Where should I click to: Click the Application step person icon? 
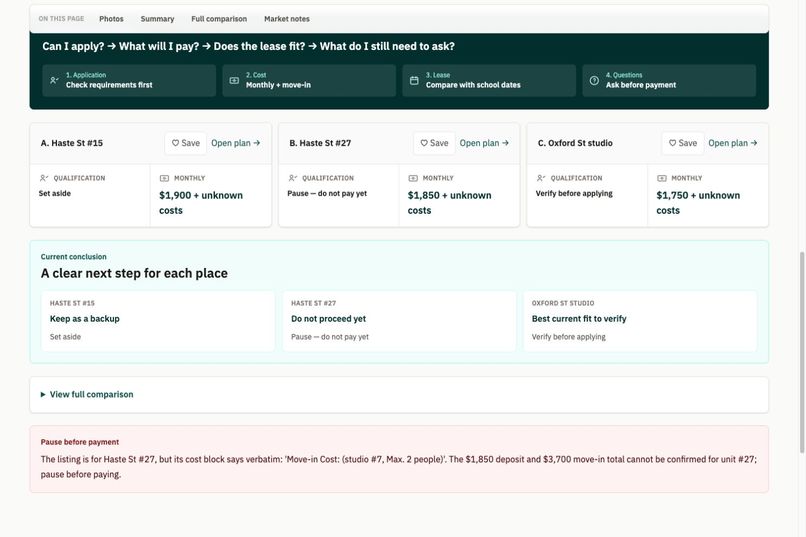[x=54, y=80]
